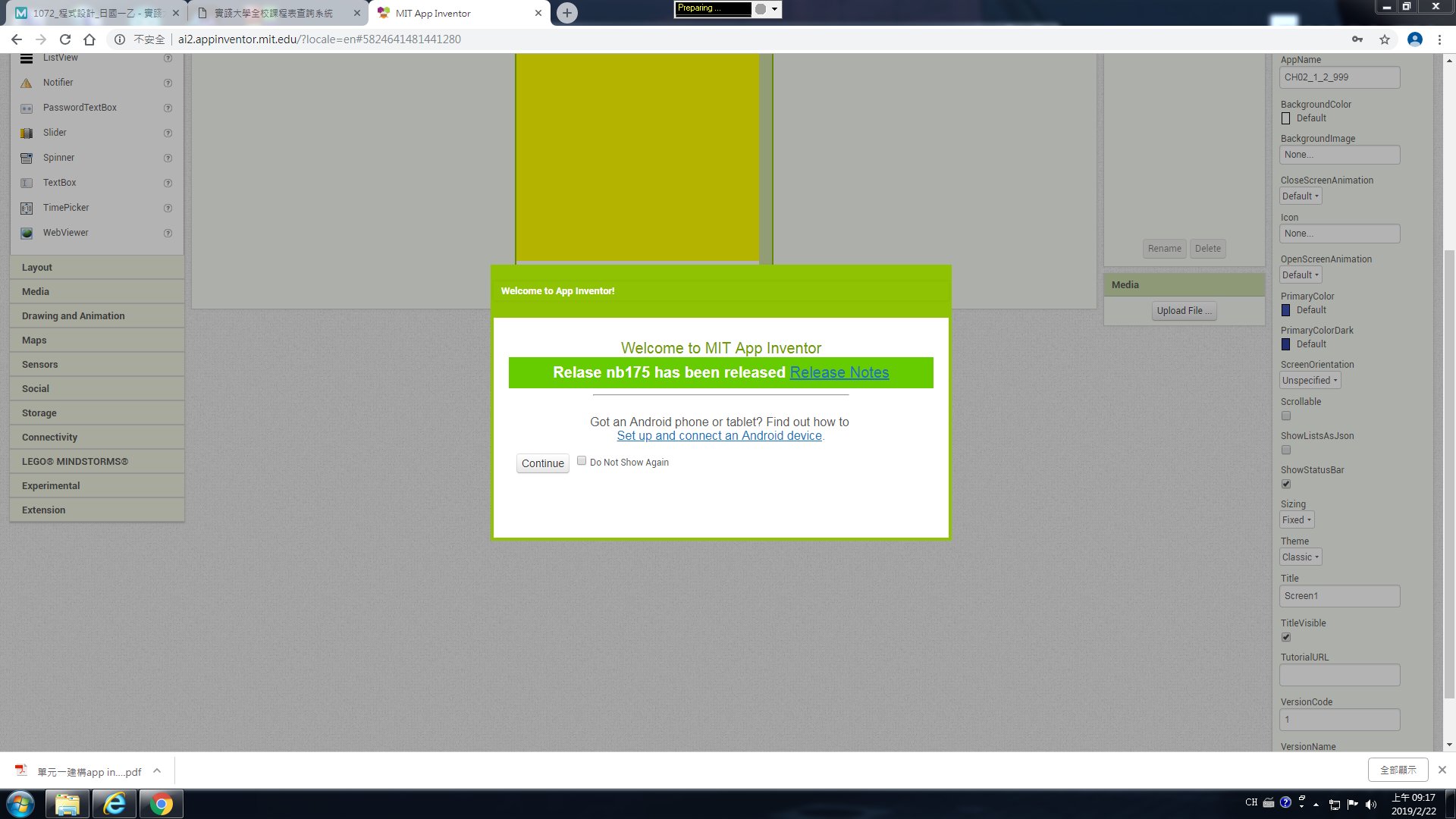Open OpenScreenAnimation Default dropdown
Image resolution: width=1456 pixels, height=819 pixels.
[x=1301, y=275]
